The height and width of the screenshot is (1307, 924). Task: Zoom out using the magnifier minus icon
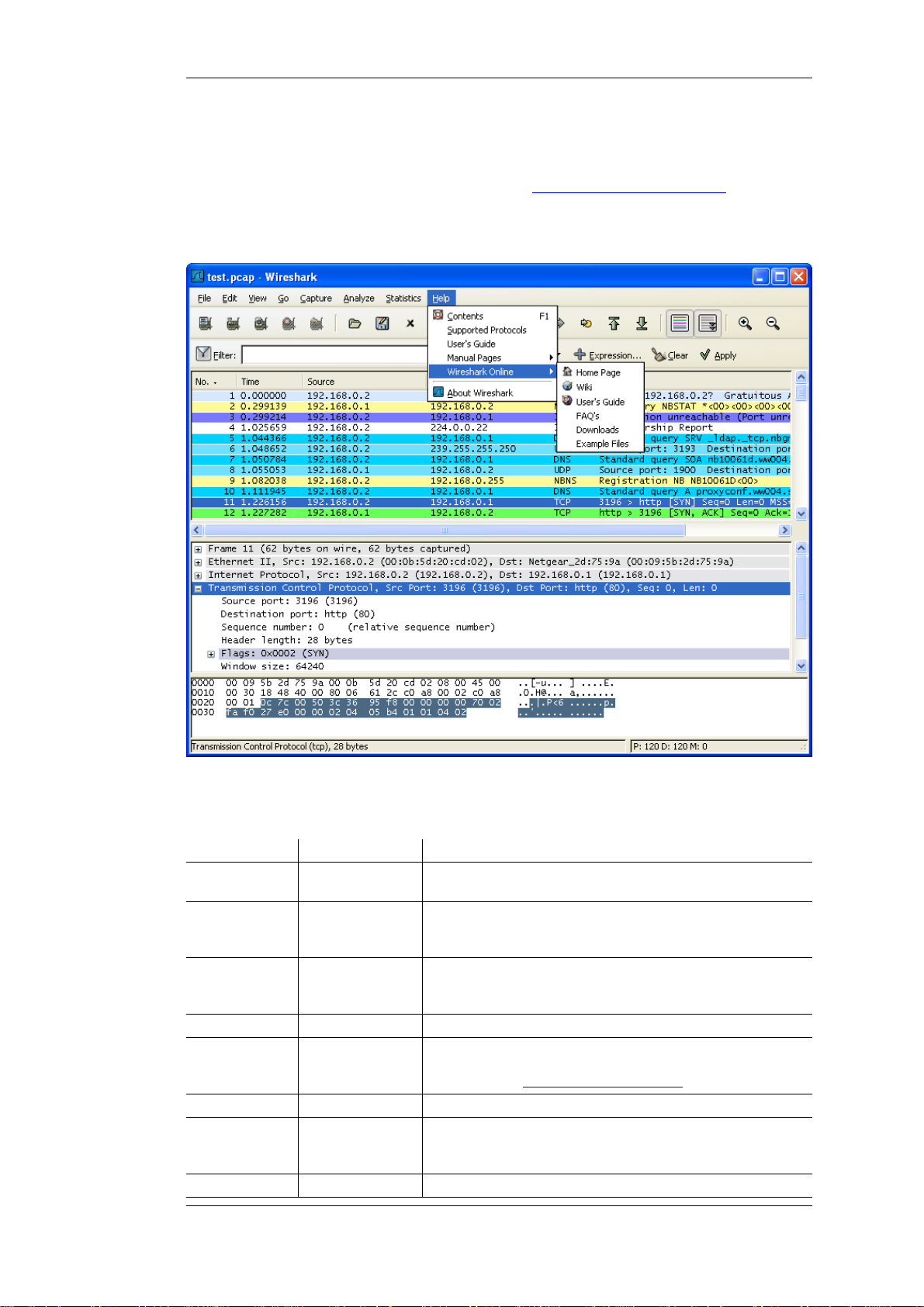pos(773,323)
